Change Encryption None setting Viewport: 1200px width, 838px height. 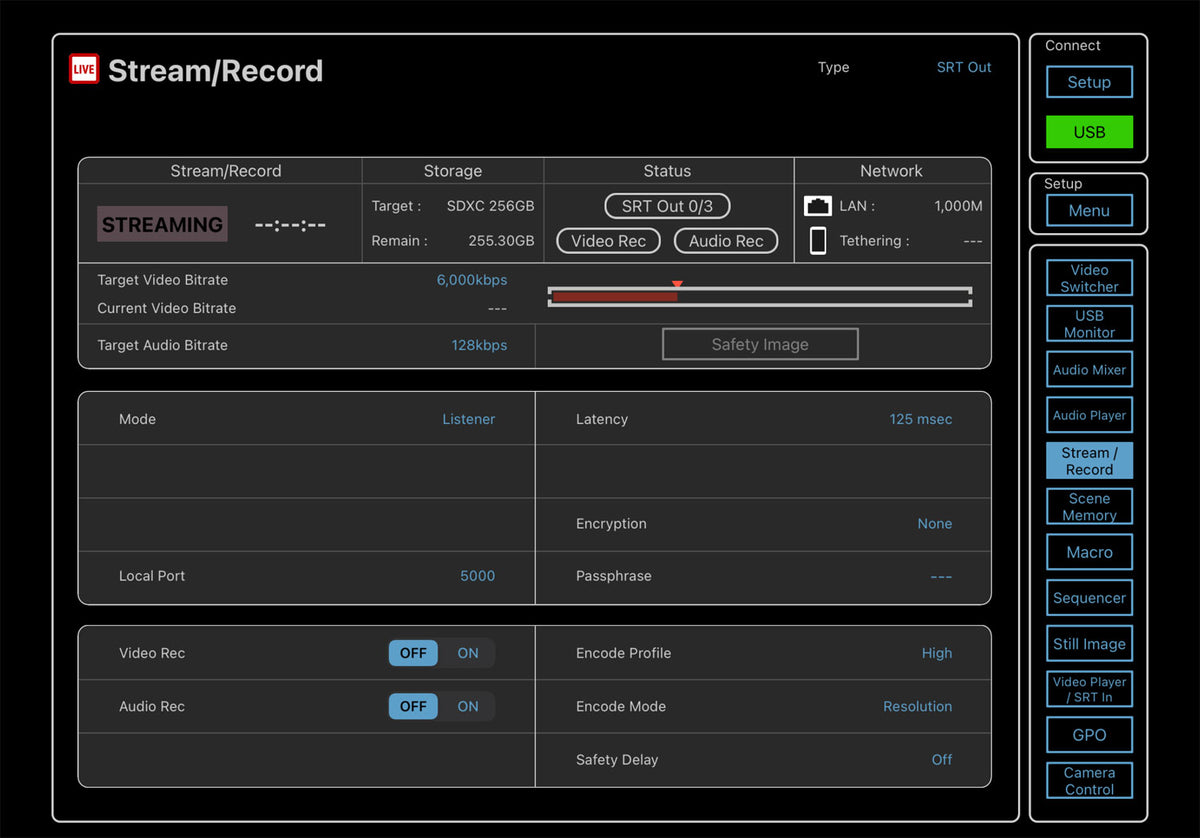point(934,523)
